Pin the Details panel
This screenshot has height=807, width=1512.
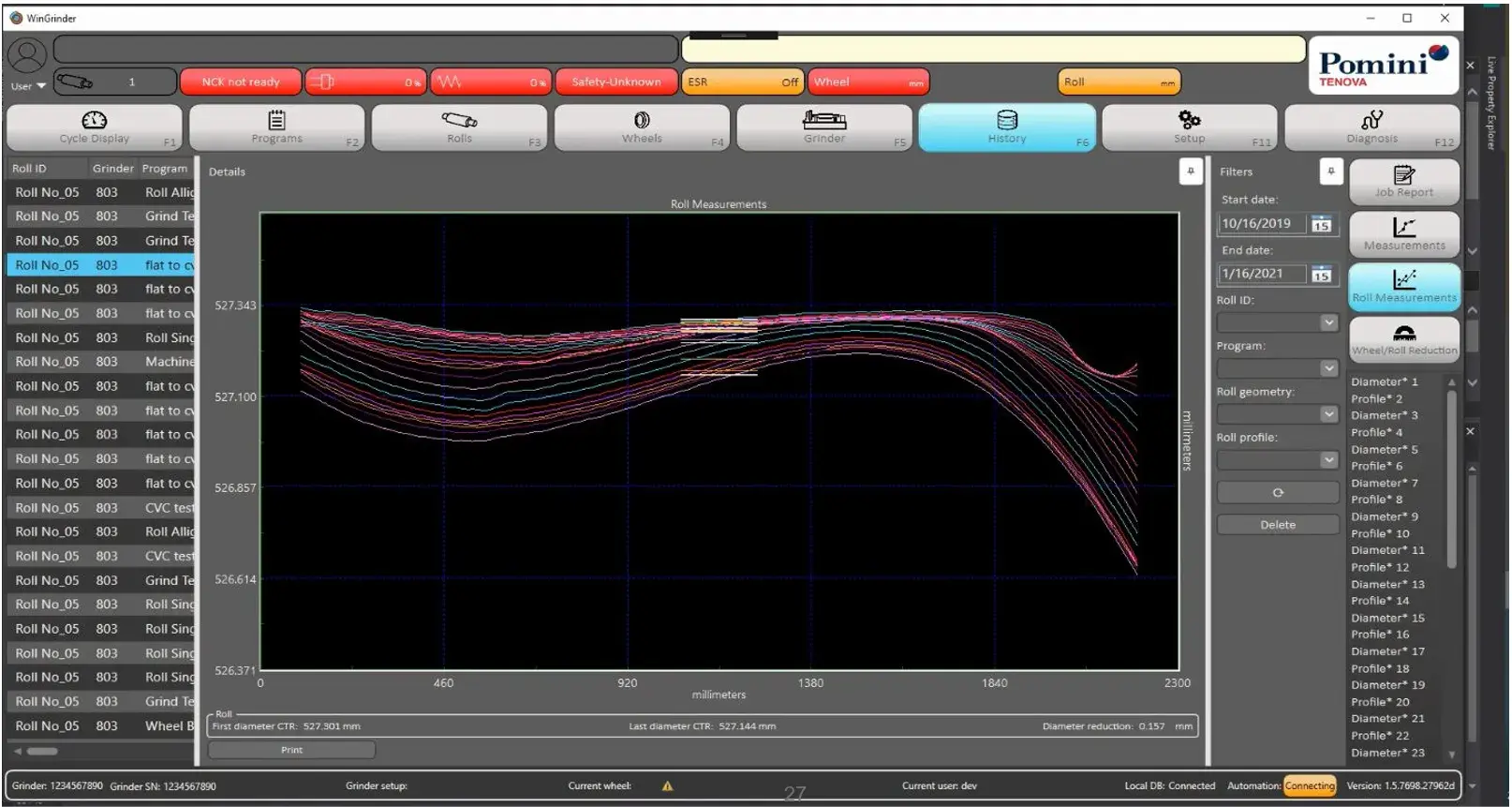pos(1191,172)
